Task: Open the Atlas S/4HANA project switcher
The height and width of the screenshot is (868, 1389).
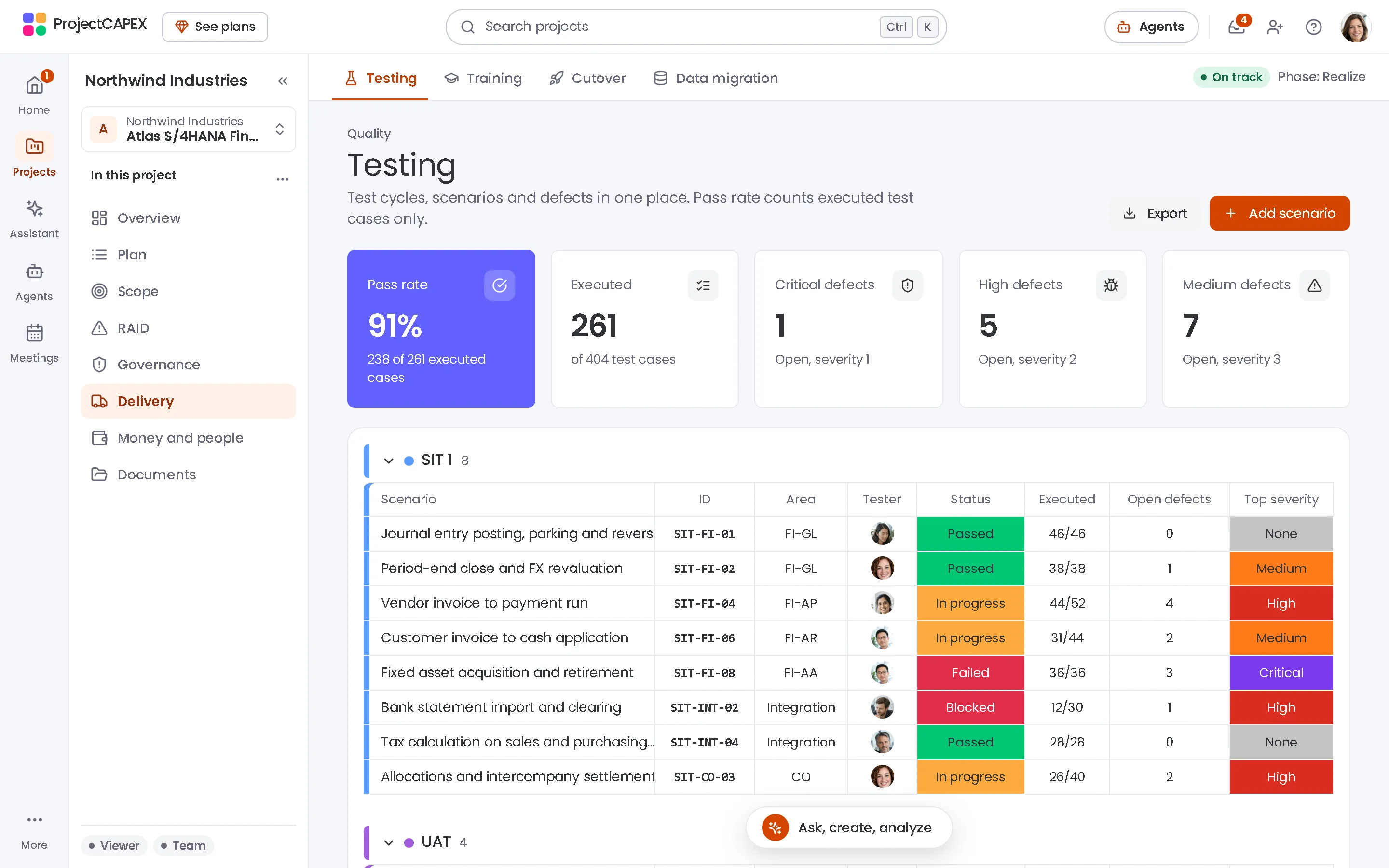Action: 188,129
